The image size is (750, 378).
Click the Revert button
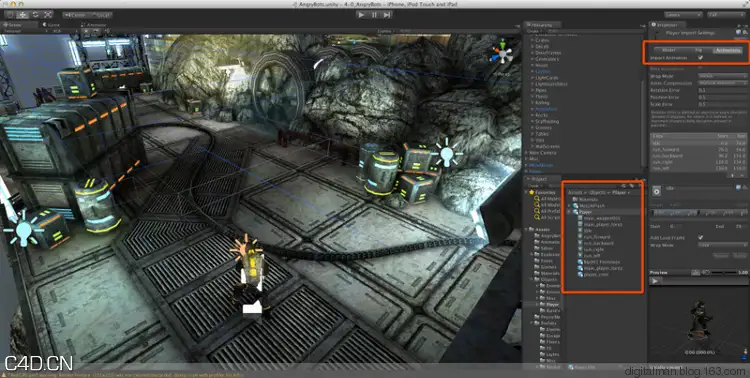coord(721,256)
